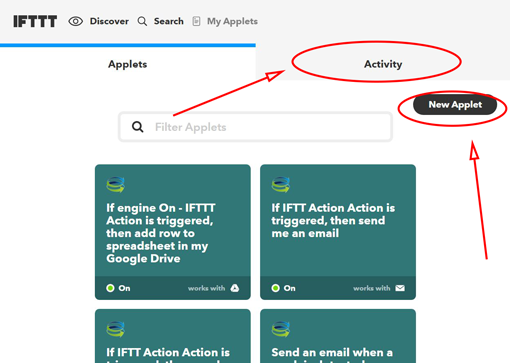Click service logo on Google Drive applet card

(116, 185)
